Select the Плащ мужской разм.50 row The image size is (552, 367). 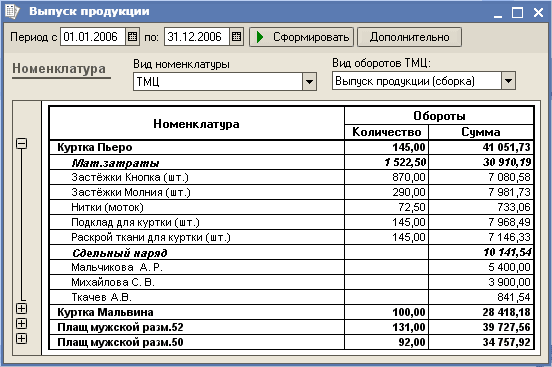[291, 342]
